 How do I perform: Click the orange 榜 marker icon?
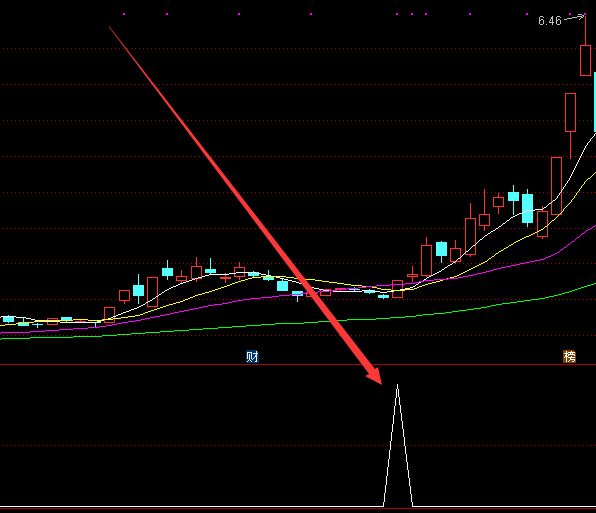click(569, 356)
